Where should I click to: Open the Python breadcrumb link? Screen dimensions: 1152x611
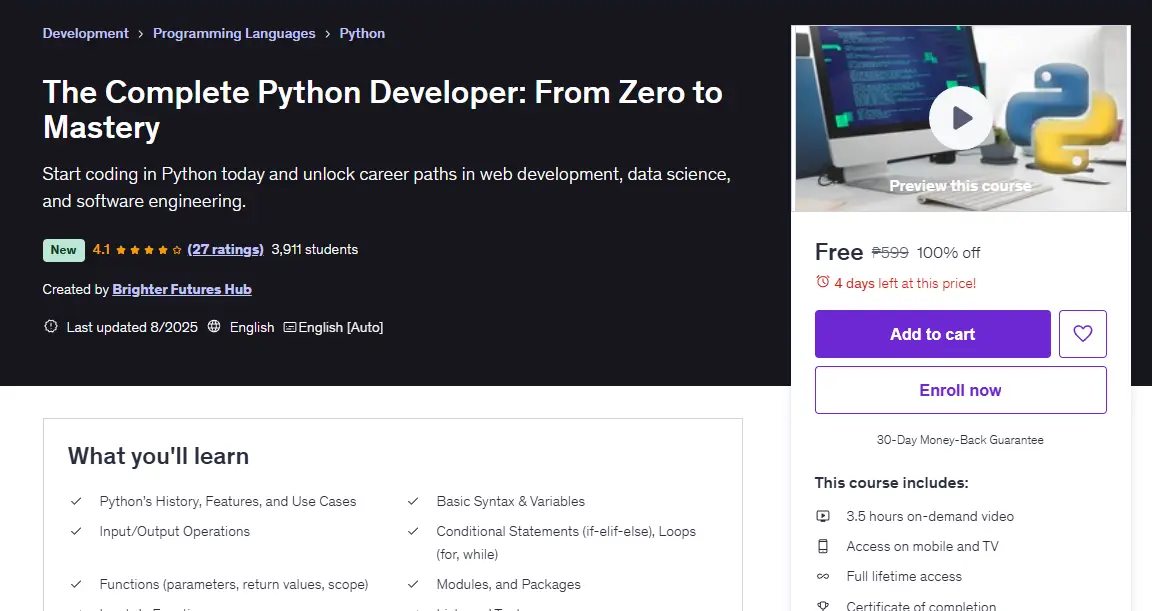tap(362, 33)
